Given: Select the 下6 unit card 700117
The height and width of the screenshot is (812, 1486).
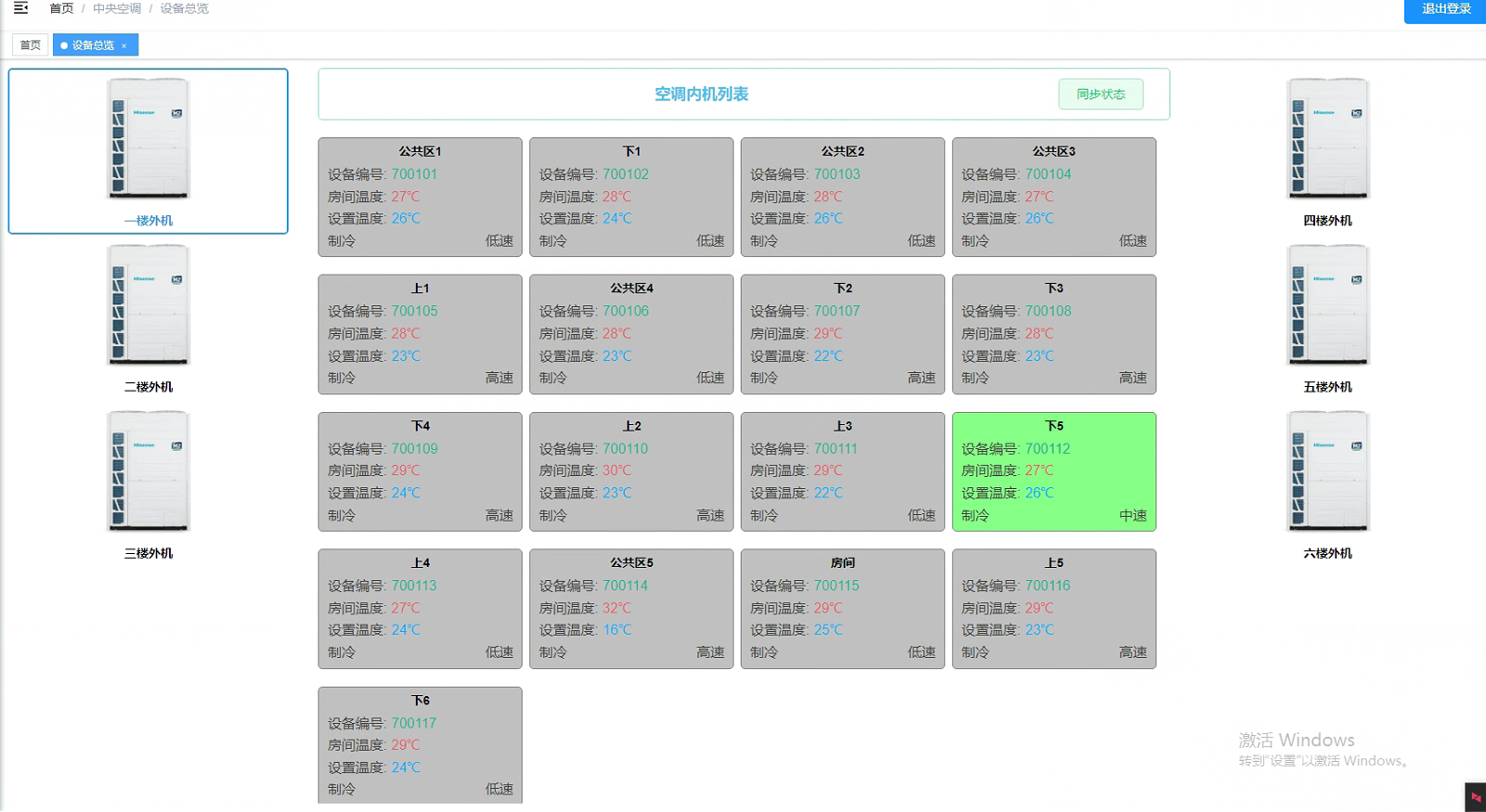Looking at the screenshot, I should (420, 744).
